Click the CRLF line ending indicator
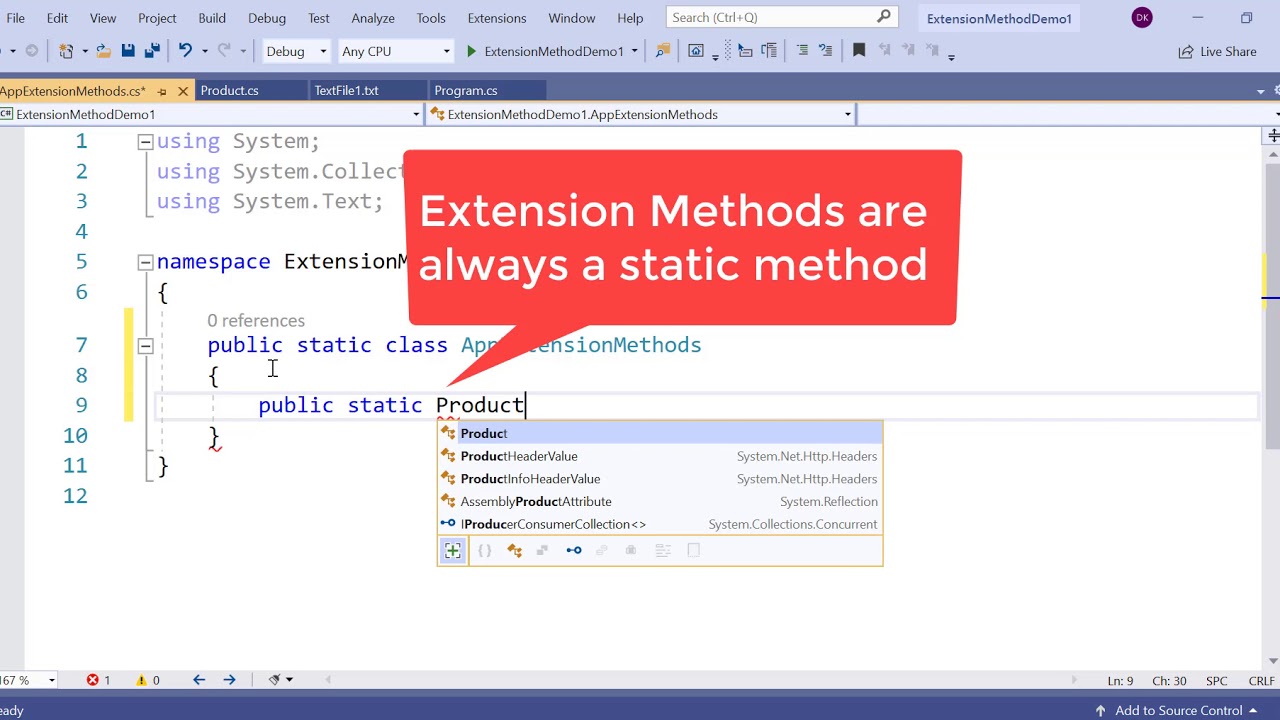The height and width of the screenshot is (720, 1280). coord(1261,680)
